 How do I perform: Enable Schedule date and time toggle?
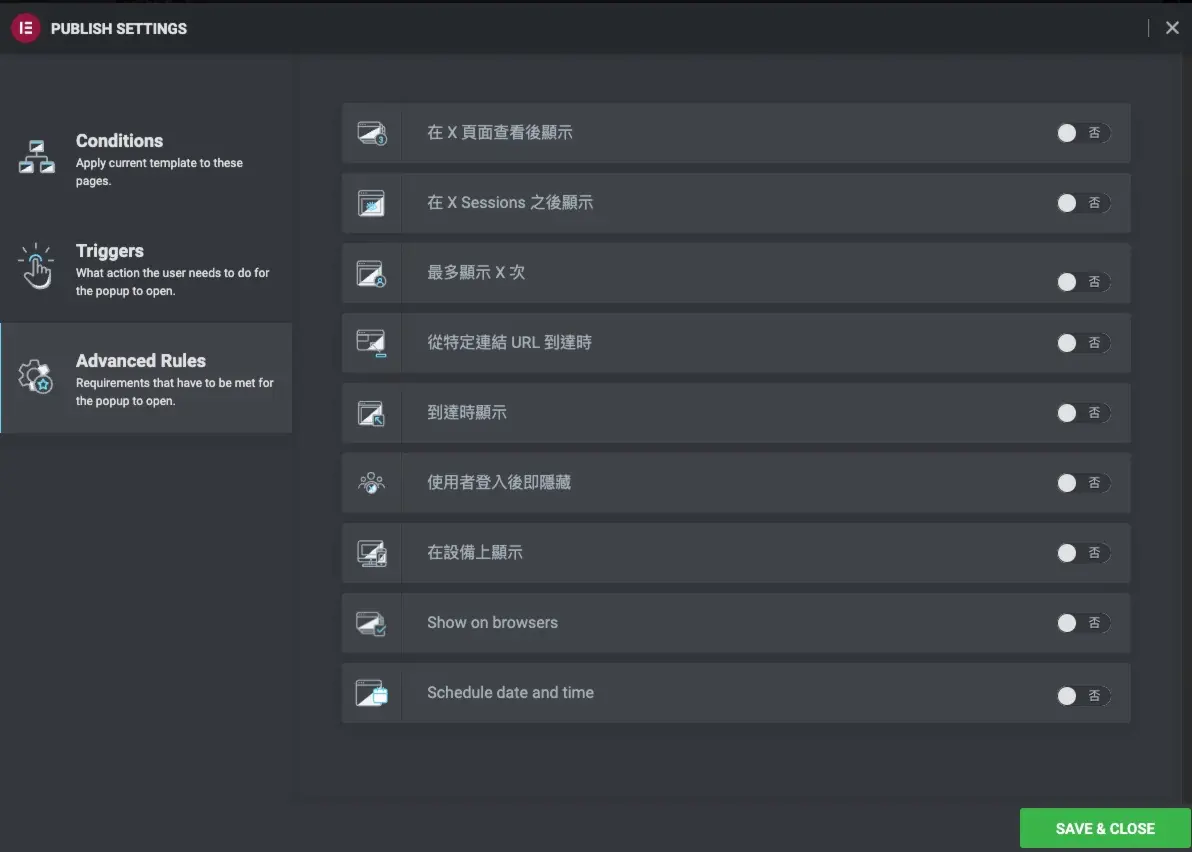pyautogui.click(x=1083, y=695)
